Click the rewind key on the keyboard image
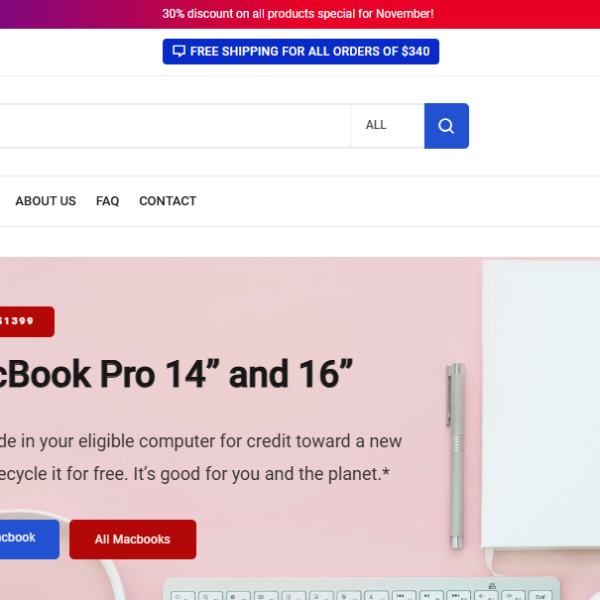This screenshot has height=600, width=600. click(x=403, y=596)
